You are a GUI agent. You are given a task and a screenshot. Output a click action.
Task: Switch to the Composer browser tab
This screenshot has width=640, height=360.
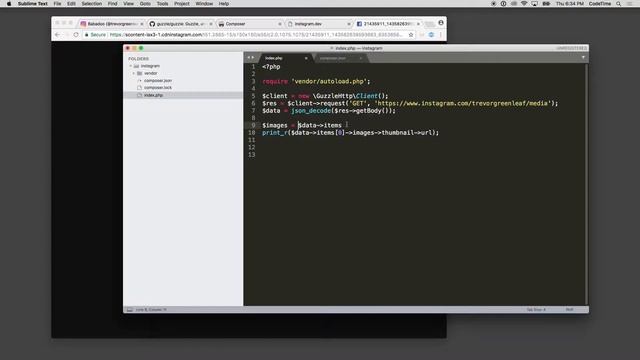pyautogui.click(x=249, y=24)
